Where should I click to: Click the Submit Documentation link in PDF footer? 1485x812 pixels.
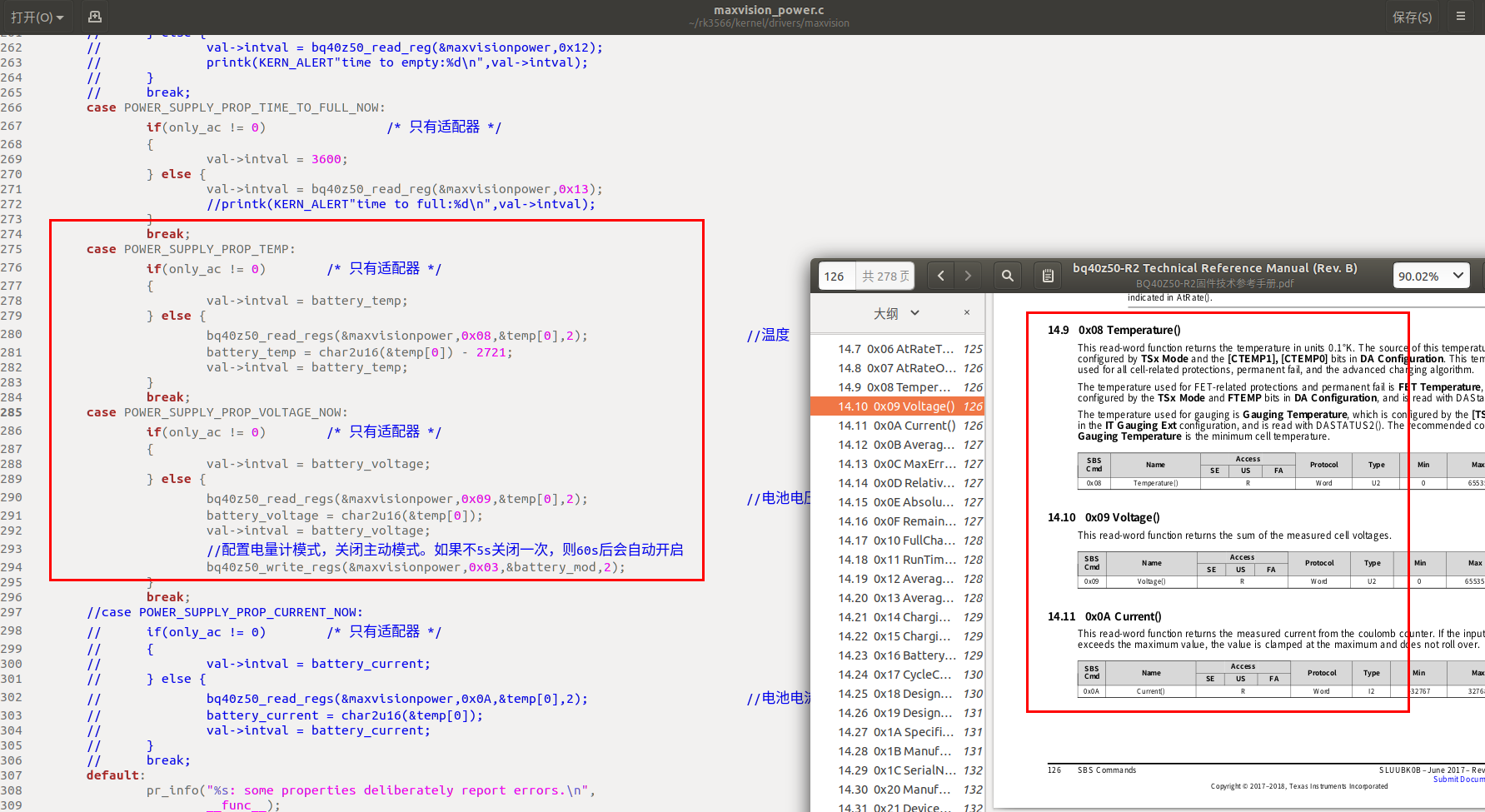tap(1458, 780)
